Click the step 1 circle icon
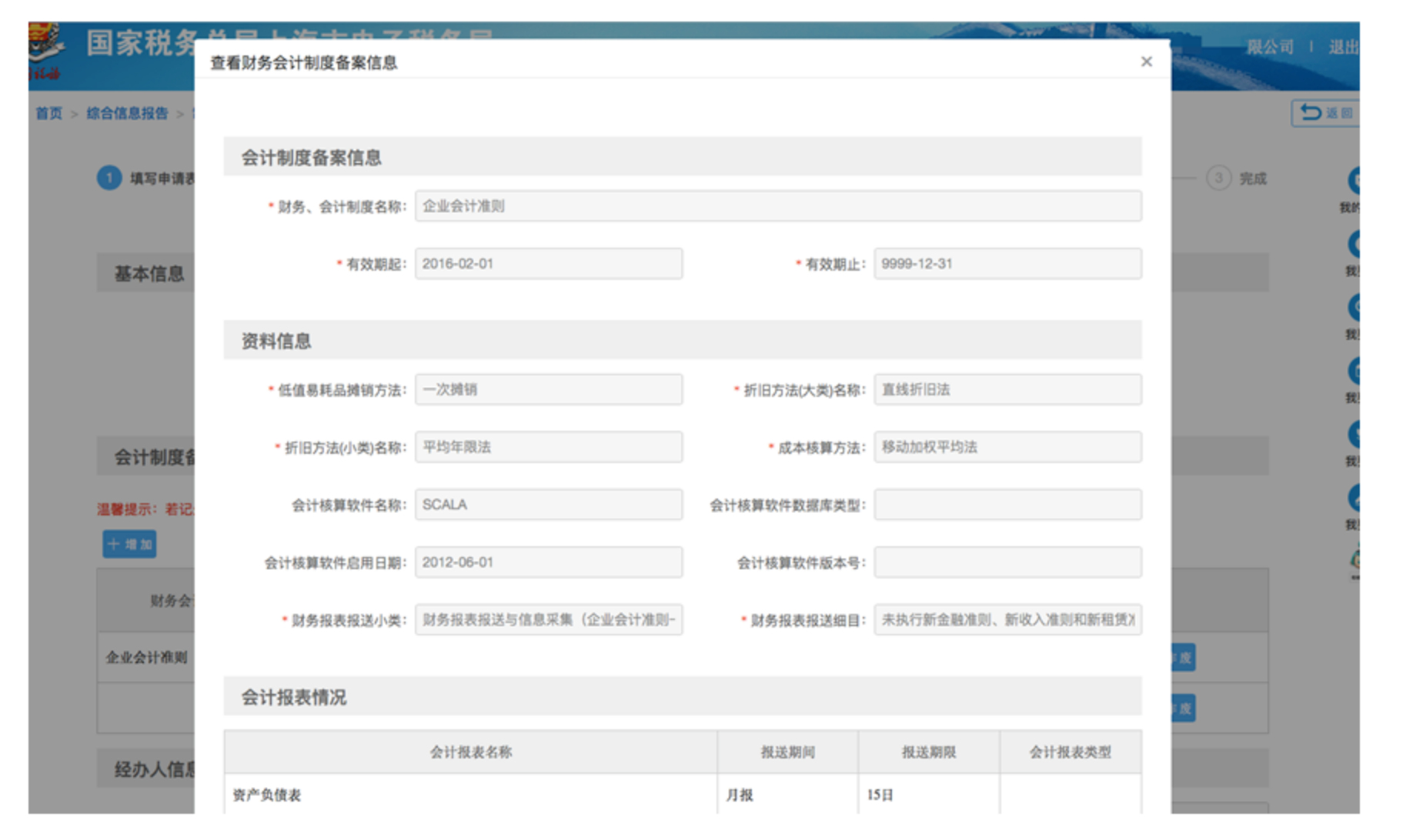 point(109,178)
